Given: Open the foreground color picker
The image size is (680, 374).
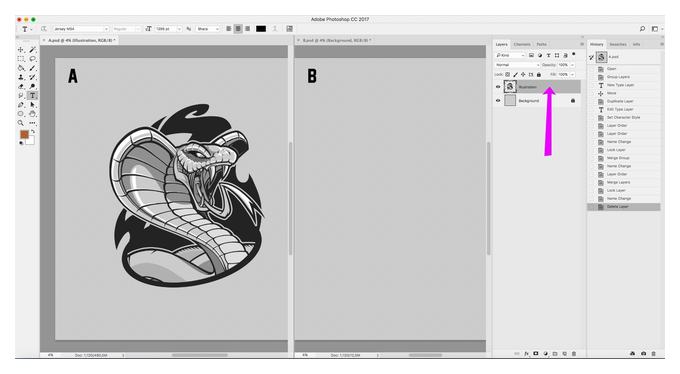Looking at the screenshot, I should click(x=24, y=135).
